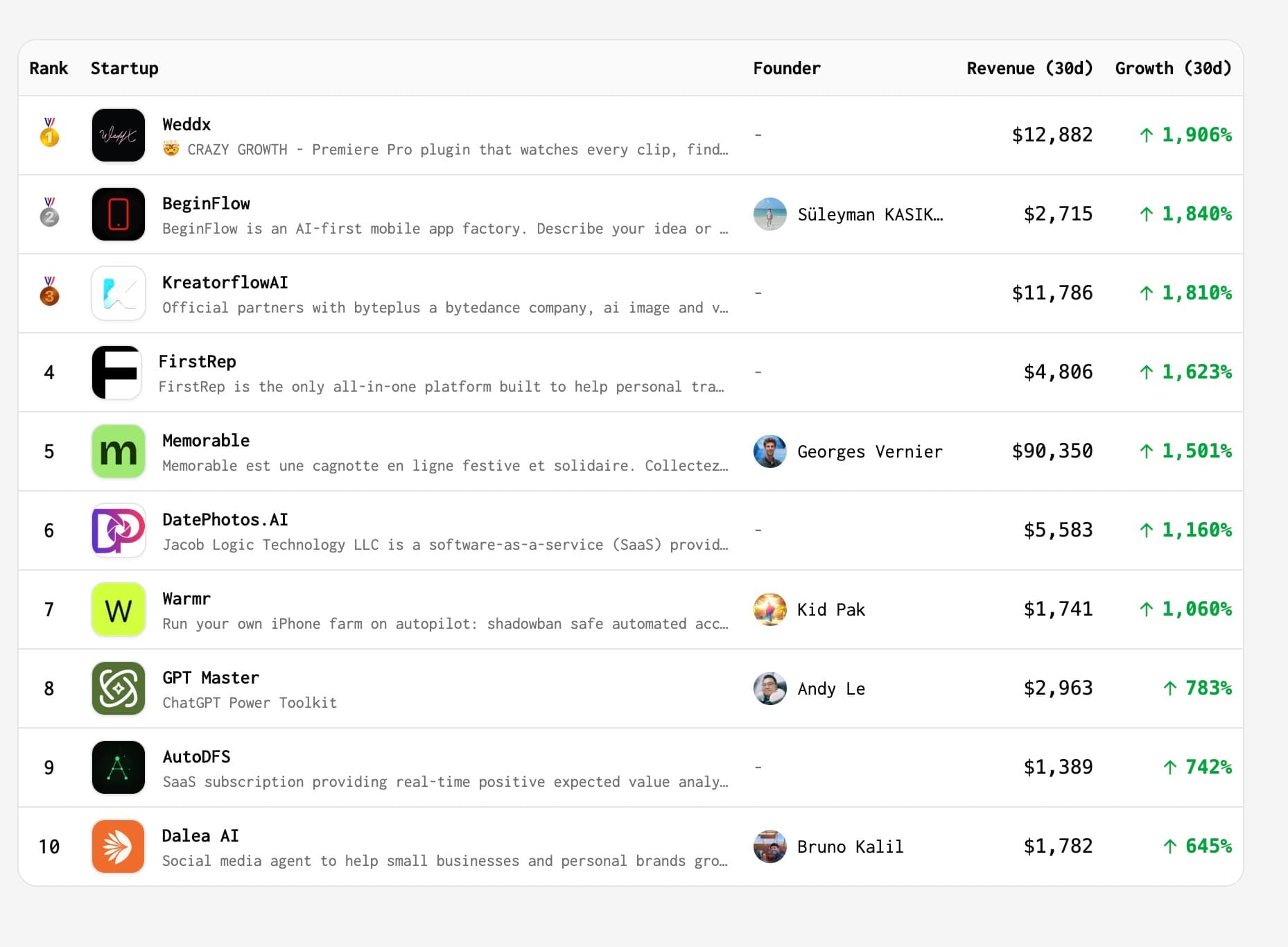
Task: Click founder name Bruno Kalil
Action: coord(851,846)
